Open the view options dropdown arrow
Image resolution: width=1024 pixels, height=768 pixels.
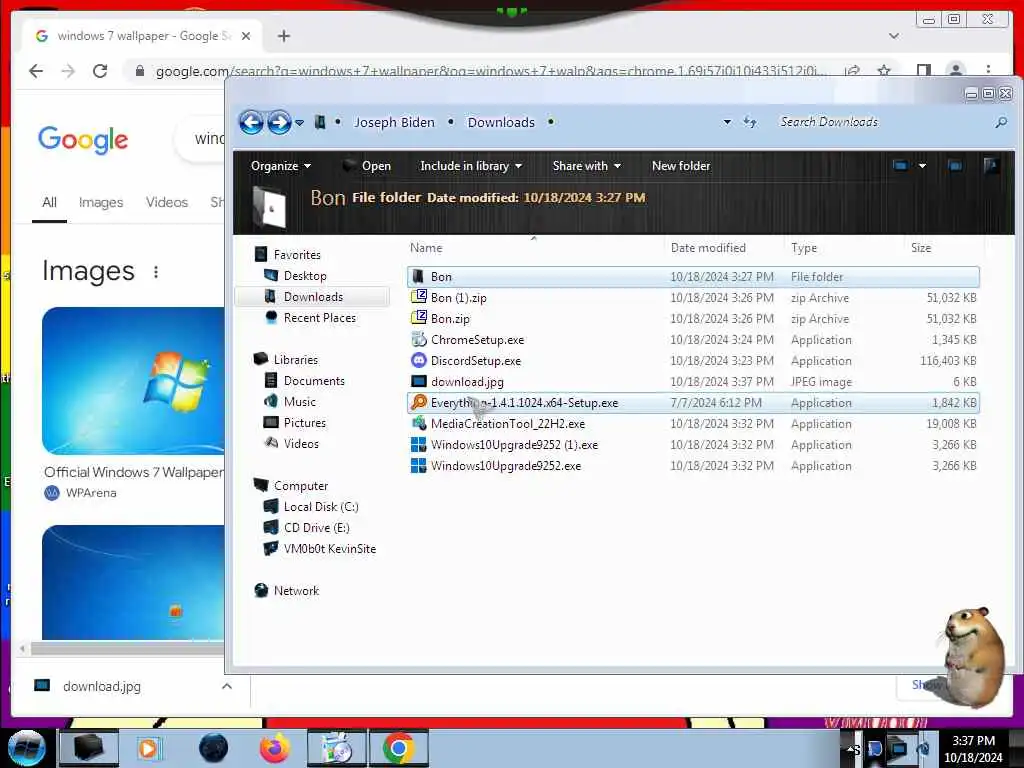[x=922, y=166]
